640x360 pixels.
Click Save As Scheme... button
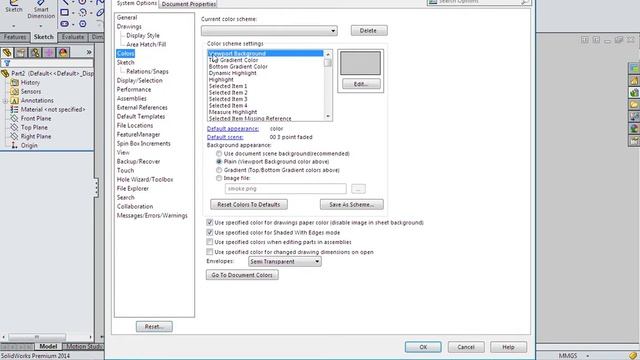coord(351,204)
